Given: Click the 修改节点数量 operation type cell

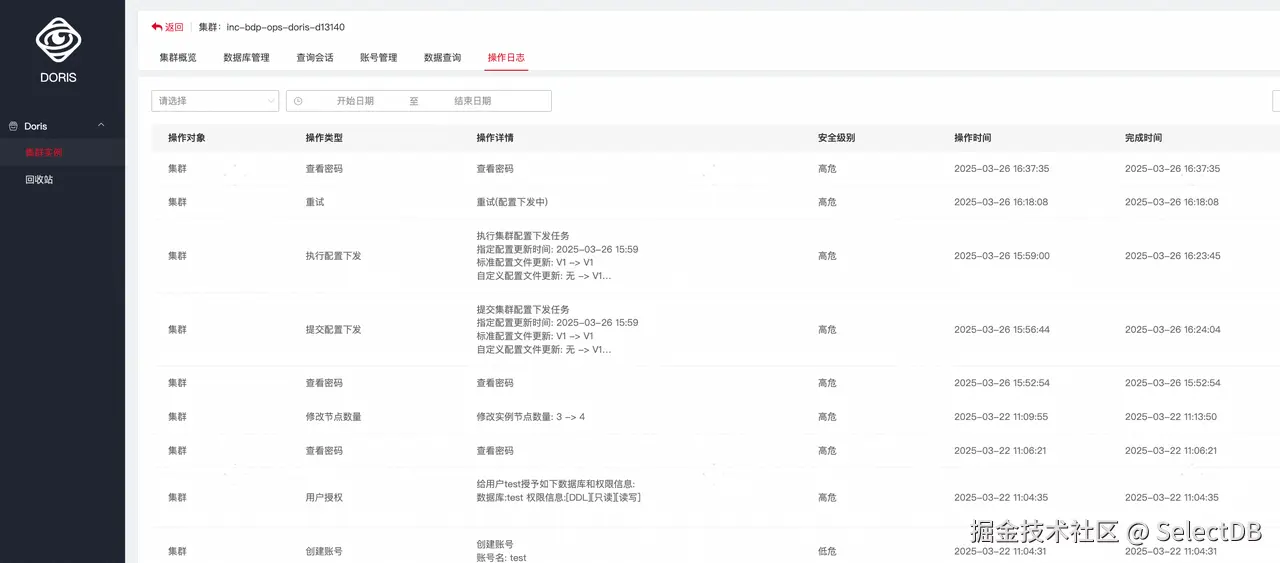Looking at the screenshot, I should (333, 417).
